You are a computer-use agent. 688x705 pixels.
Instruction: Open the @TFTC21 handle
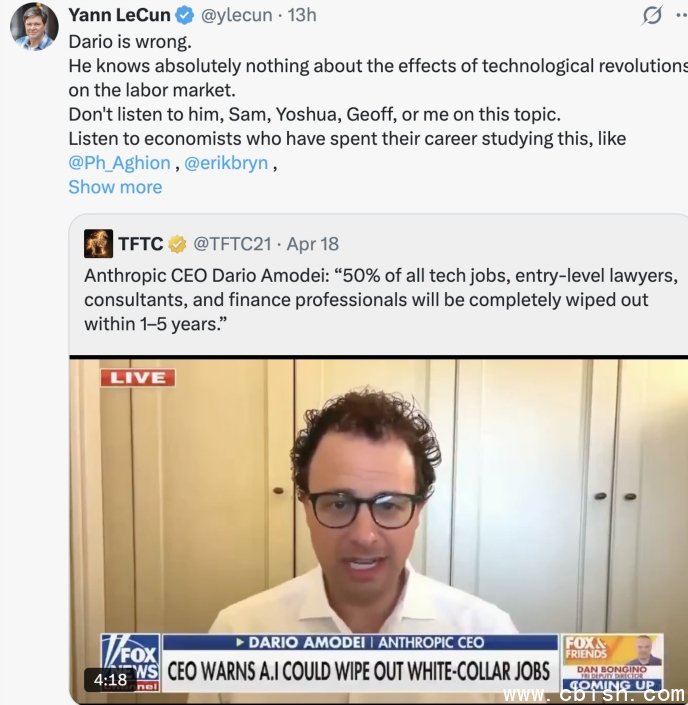[x=232, y=244]
